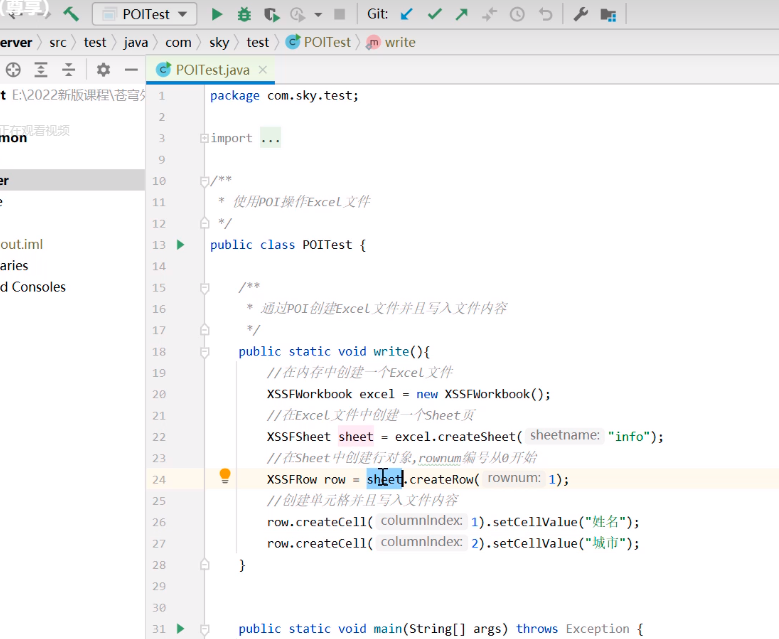This screenshot has height=639, width=779.
Task: Click the Git commit checkmark icon
Action: (434, 14)
